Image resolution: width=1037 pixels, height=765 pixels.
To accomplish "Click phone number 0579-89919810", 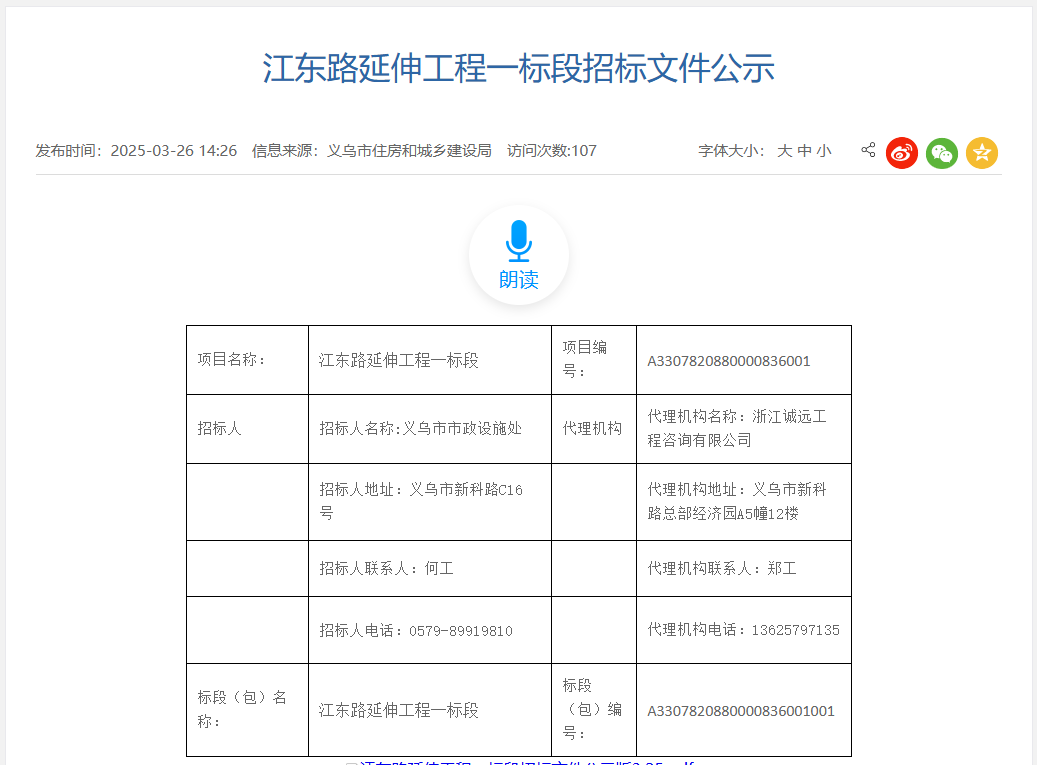I will click(x=460, y=631).
